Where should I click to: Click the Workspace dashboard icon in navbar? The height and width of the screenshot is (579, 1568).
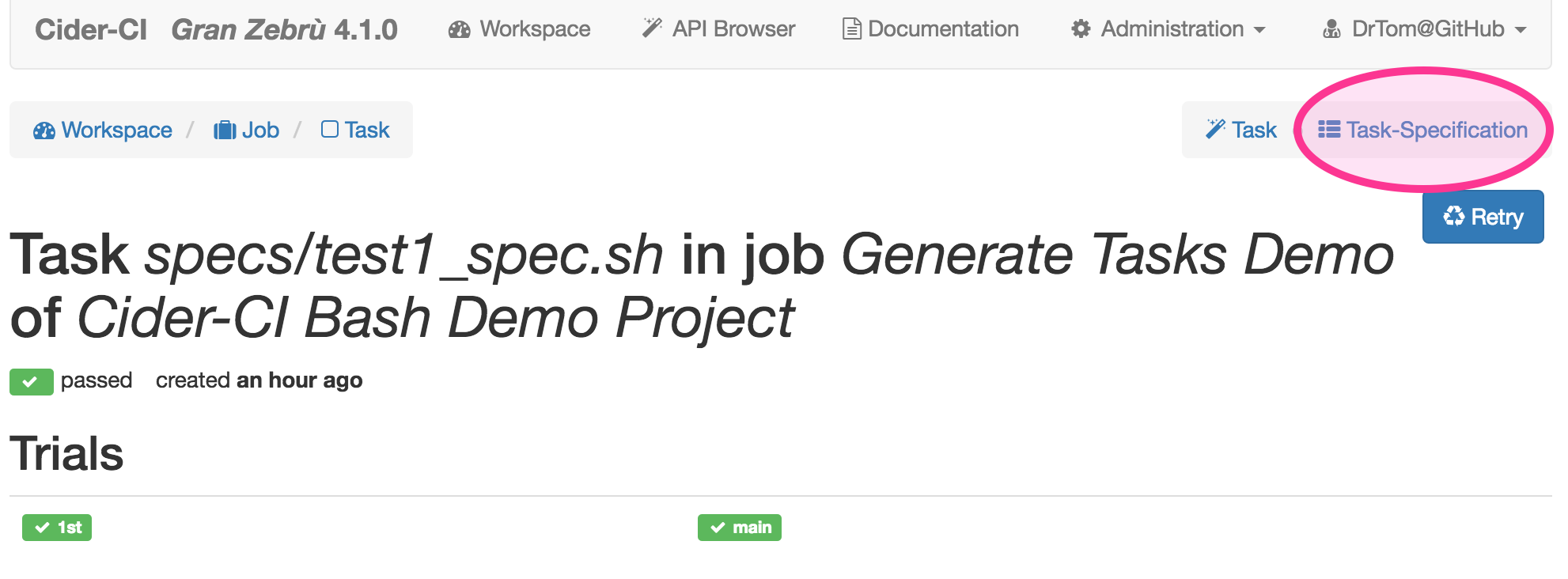[x=460, y=29]
